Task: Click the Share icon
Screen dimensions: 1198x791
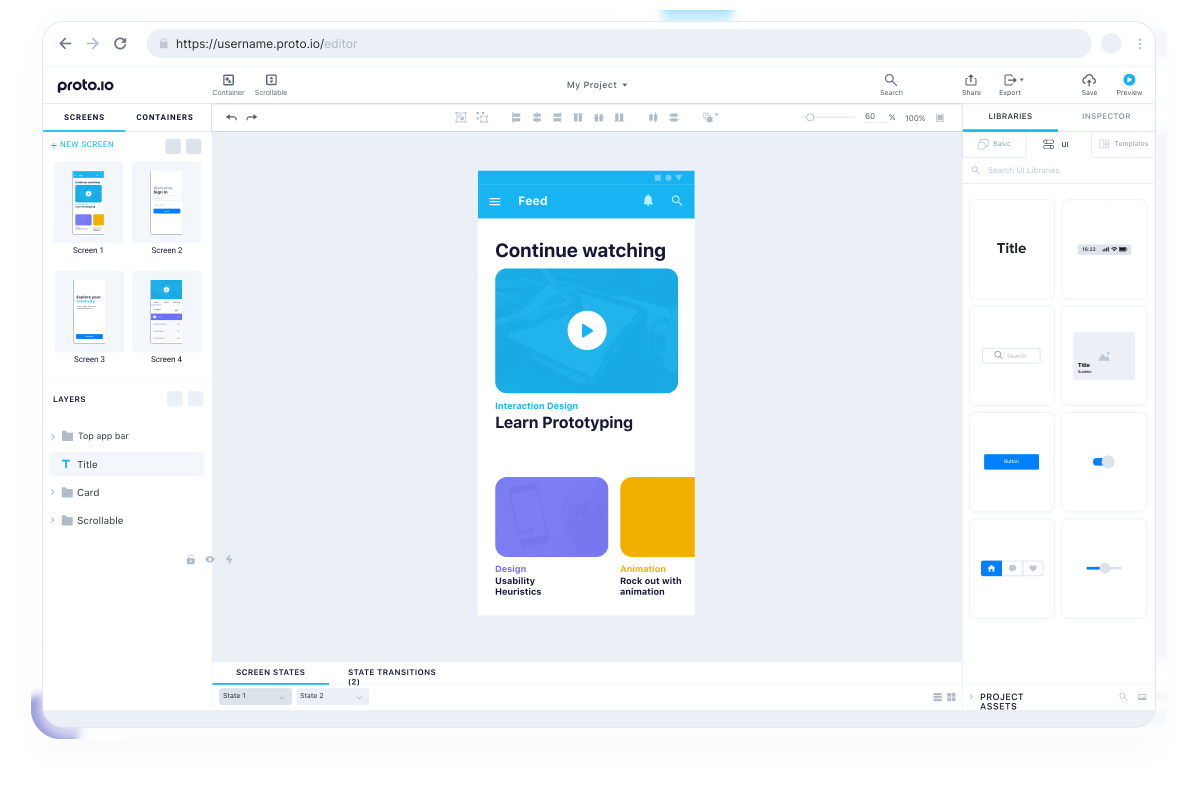Action: click(971, 81)
